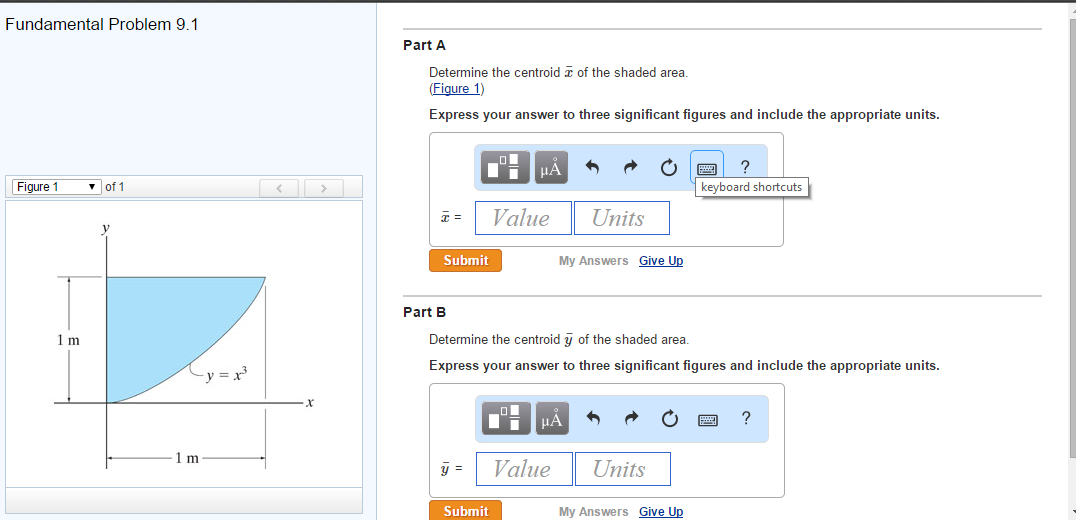Open the Figure 1 link in Part A

click(x=457, y=88)
